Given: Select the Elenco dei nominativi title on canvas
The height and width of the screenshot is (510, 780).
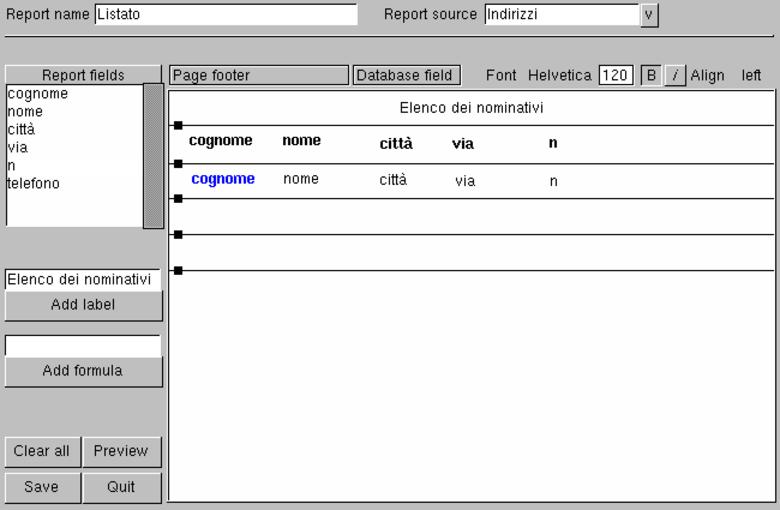Looking at the screenshot, I should (x=471, y=107).
